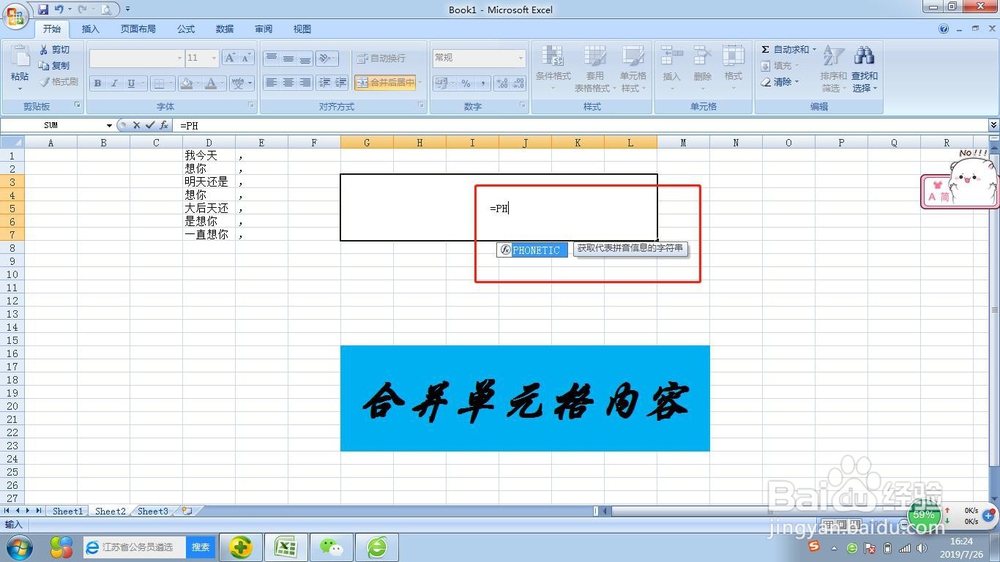
Task: Click the font color A button
Action: [210, 83]
